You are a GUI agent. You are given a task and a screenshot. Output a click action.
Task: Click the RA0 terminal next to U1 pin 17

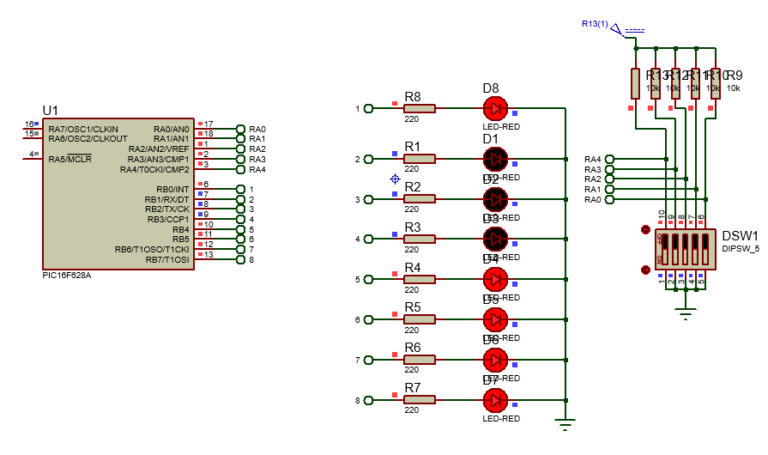240,129
